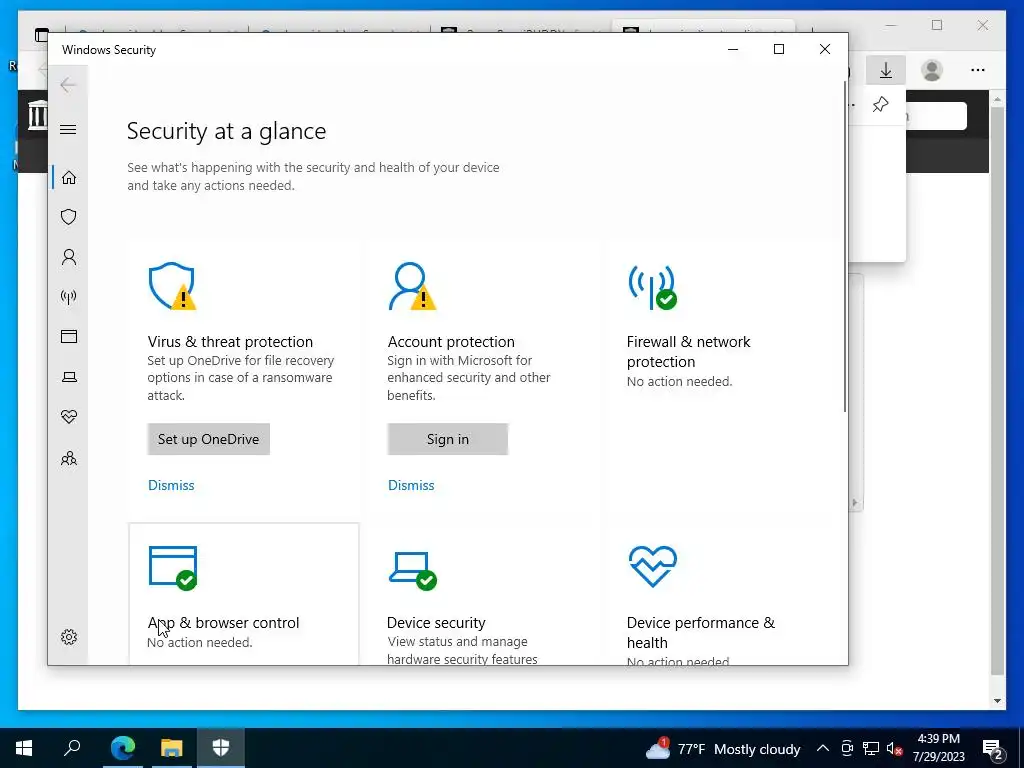Open Microsoft Edge from the taskbar
The image size is (1024, 768).
[x=122, y=748]
